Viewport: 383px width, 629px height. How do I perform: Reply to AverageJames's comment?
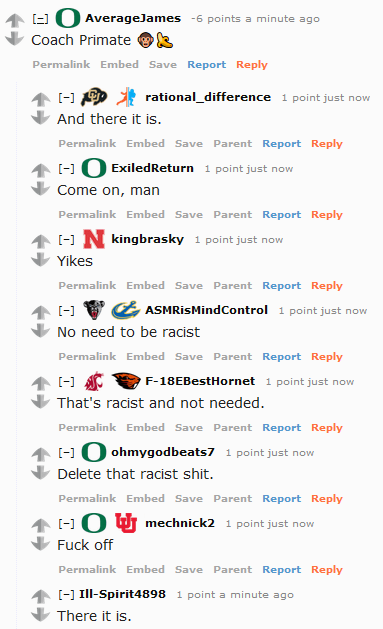[x=252, y=65]
